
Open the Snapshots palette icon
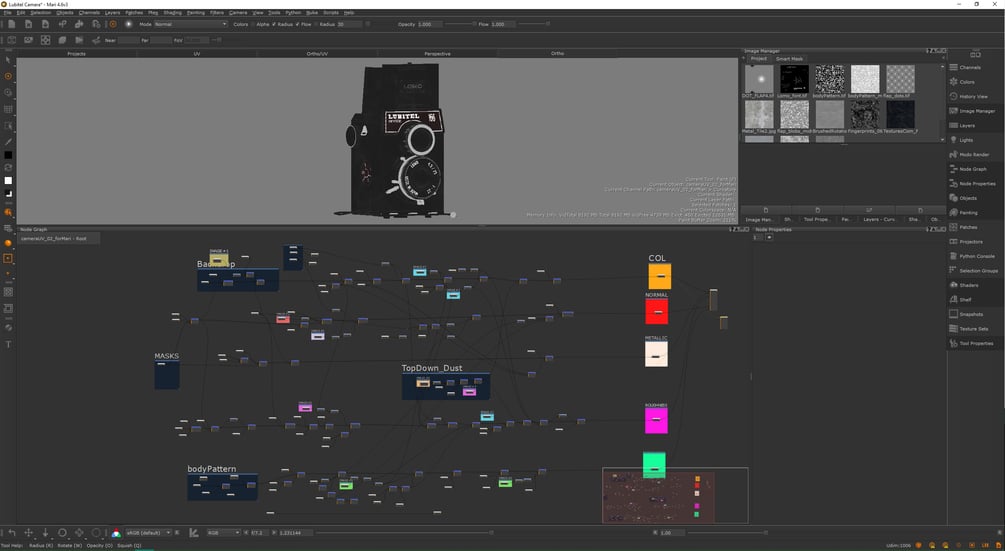click(x=954, y=314)
